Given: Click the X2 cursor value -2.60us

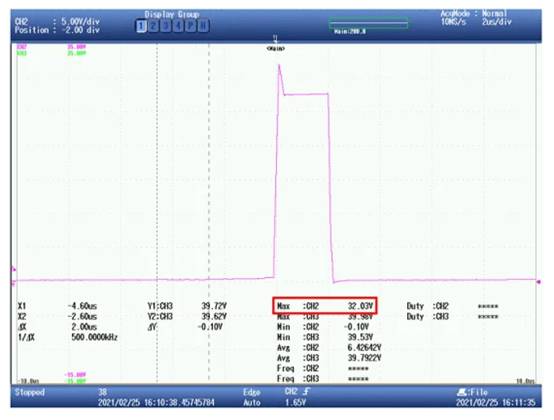Looking at the screenshot, I should click(x=82, y=316).
